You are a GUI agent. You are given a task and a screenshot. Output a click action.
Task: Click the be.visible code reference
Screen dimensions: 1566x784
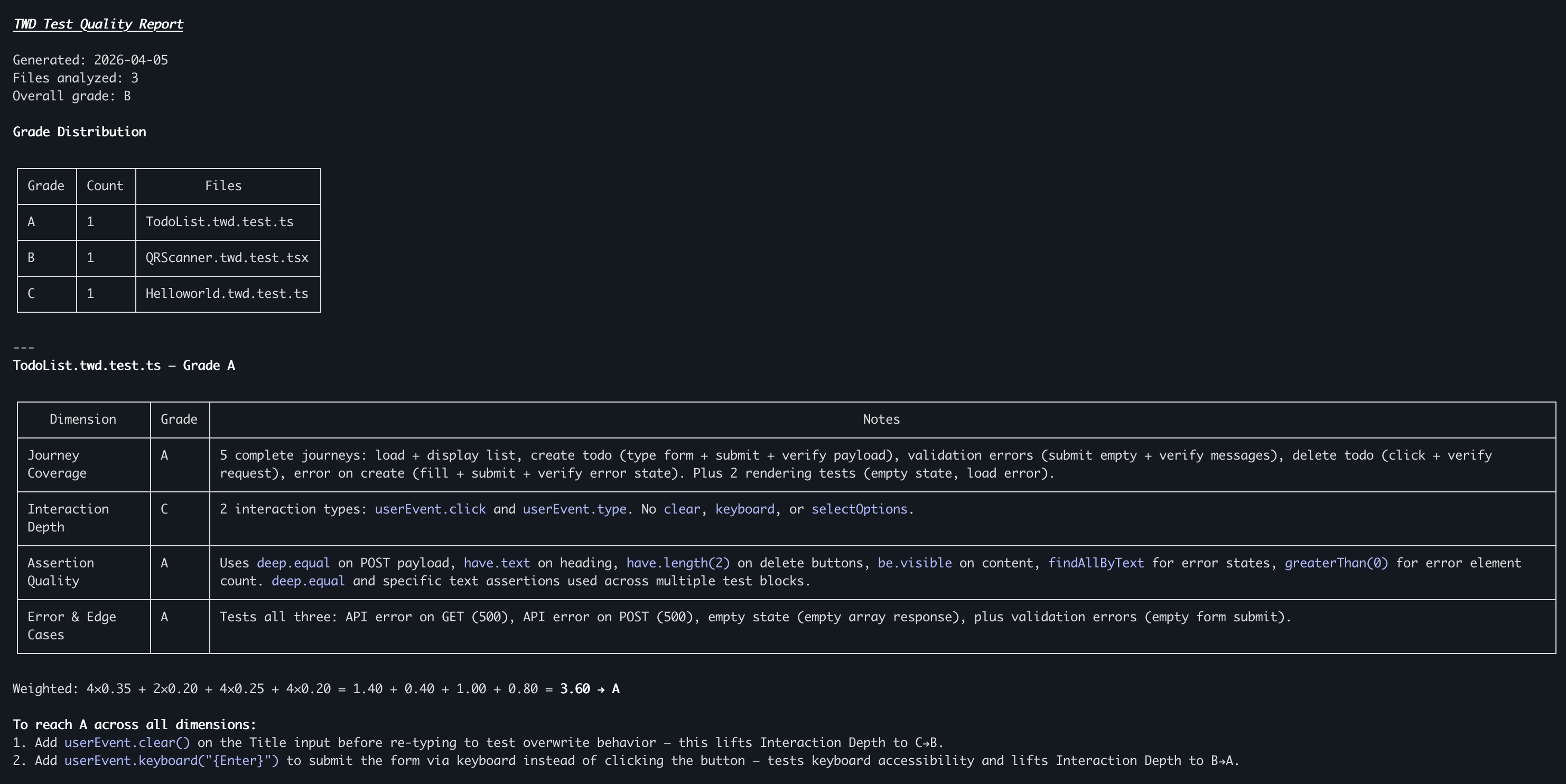pyautogui.click(x=915, y=563)
